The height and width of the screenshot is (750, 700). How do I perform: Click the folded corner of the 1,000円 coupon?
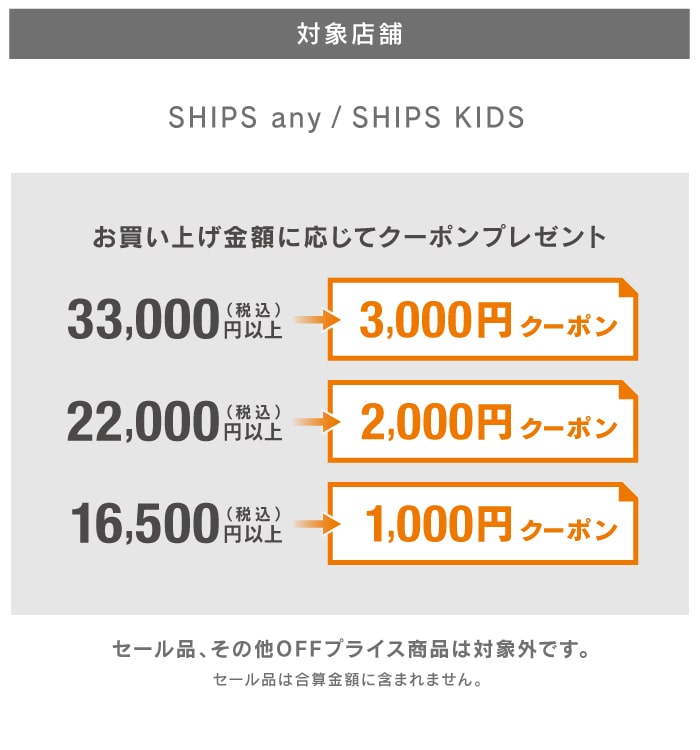[628, 491]
